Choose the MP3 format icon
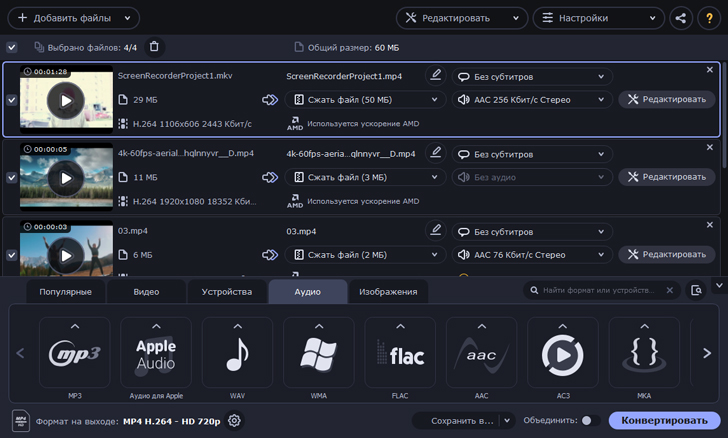This screenshot has height=438, width=728. coord(74,353)
